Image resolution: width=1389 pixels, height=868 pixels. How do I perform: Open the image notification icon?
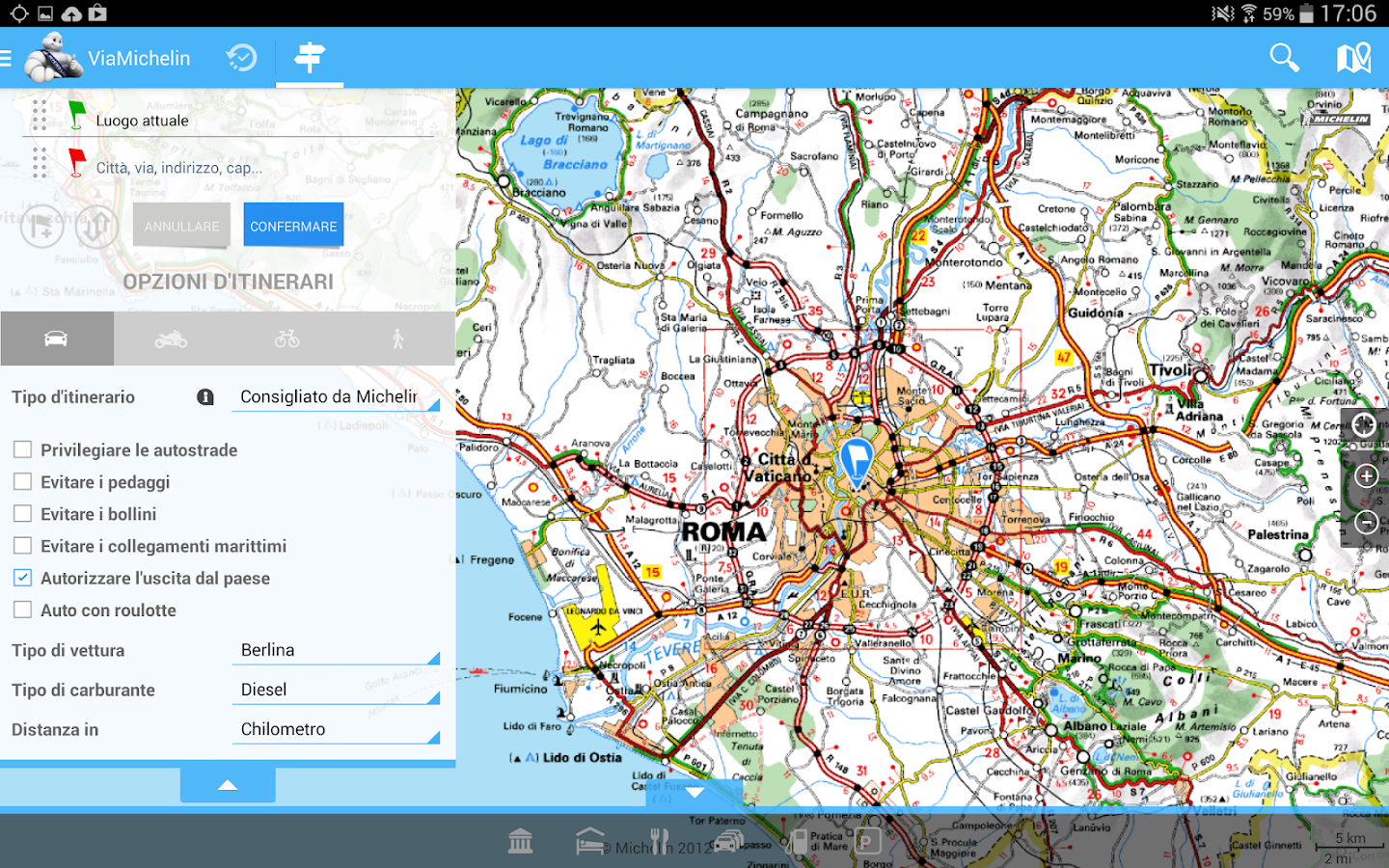pyautogui.click(x=45, y=14)
